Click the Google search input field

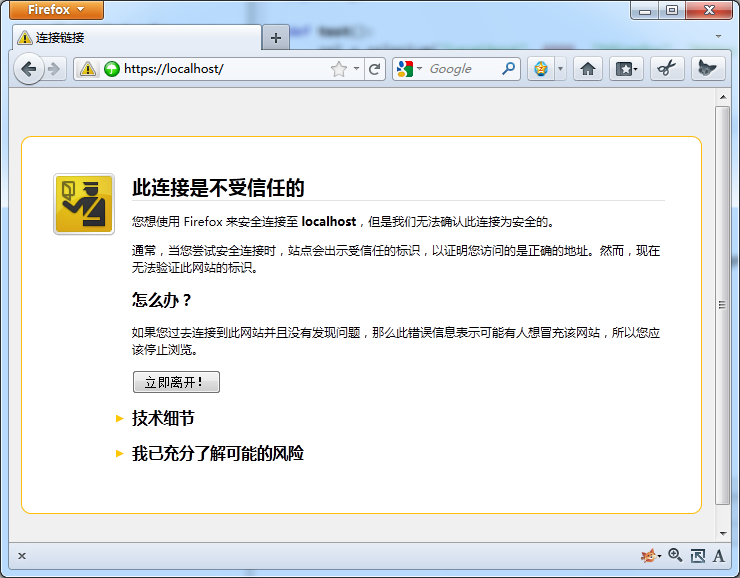[x=462, y=69]
